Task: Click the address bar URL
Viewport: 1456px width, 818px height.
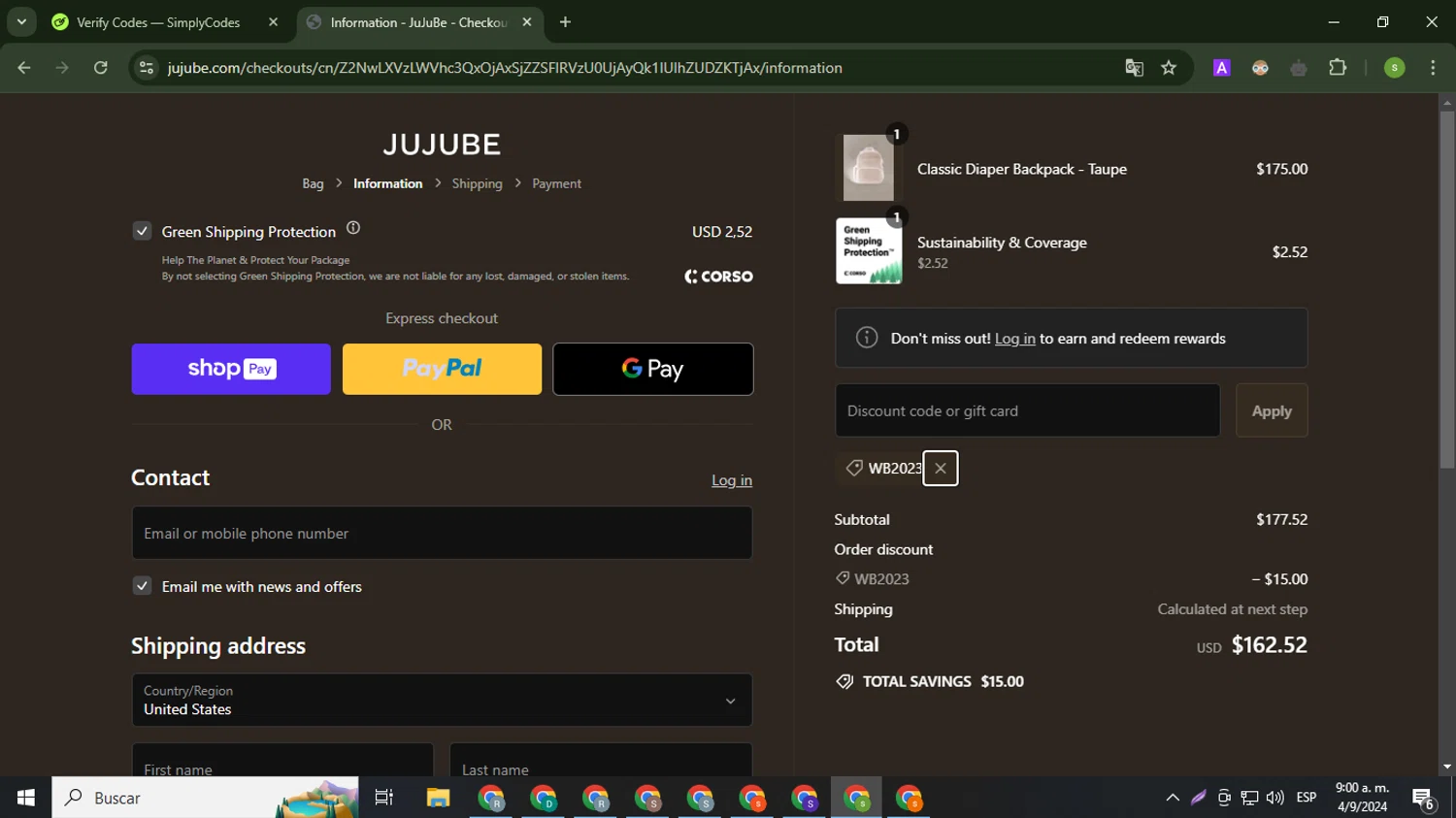Action: (505, 68)
